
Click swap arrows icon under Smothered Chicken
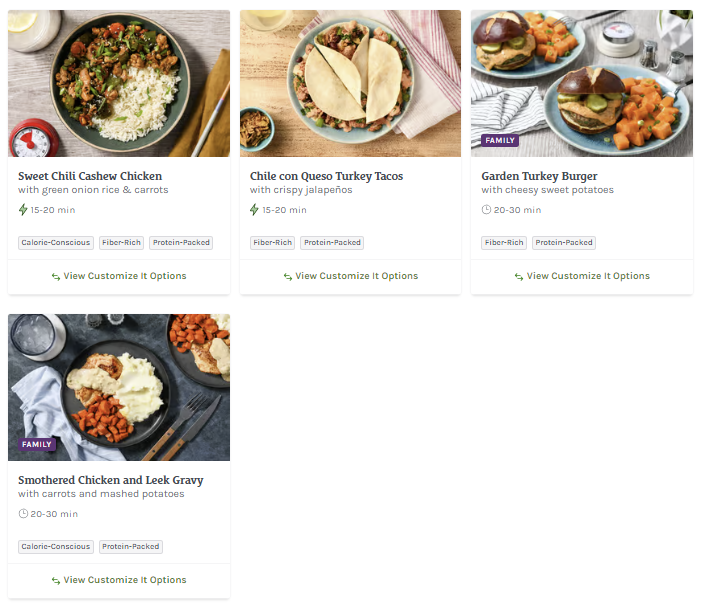pos(56,581)
